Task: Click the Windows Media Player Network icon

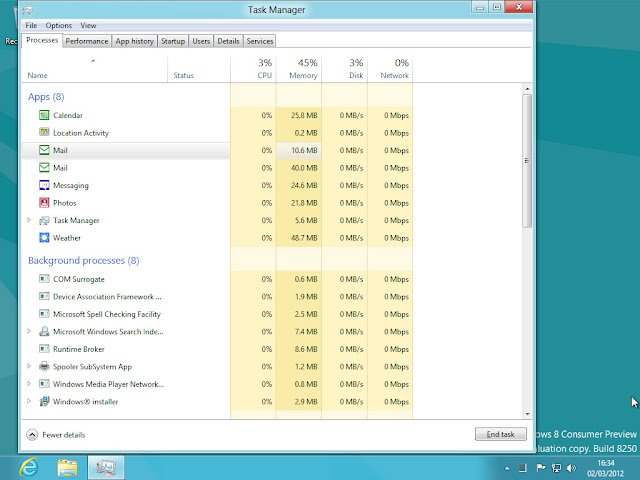Action: (44, 384)
